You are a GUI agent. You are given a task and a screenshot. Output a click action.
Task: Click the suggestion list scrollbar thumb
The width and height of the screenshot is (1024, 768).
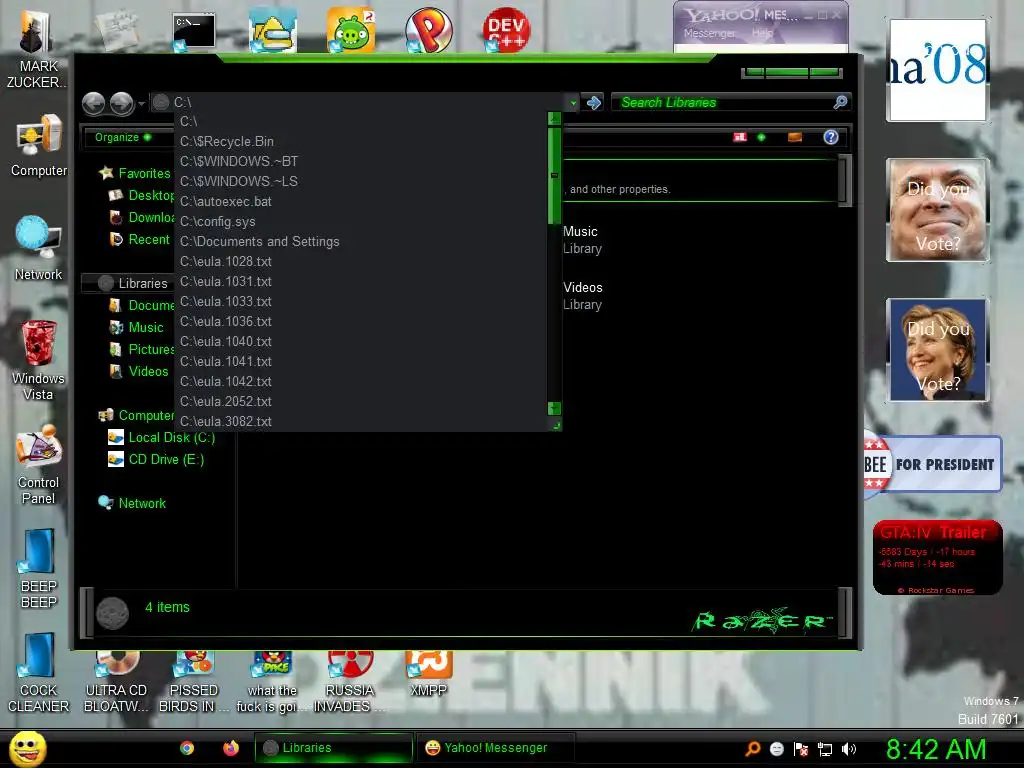(554, 175)
